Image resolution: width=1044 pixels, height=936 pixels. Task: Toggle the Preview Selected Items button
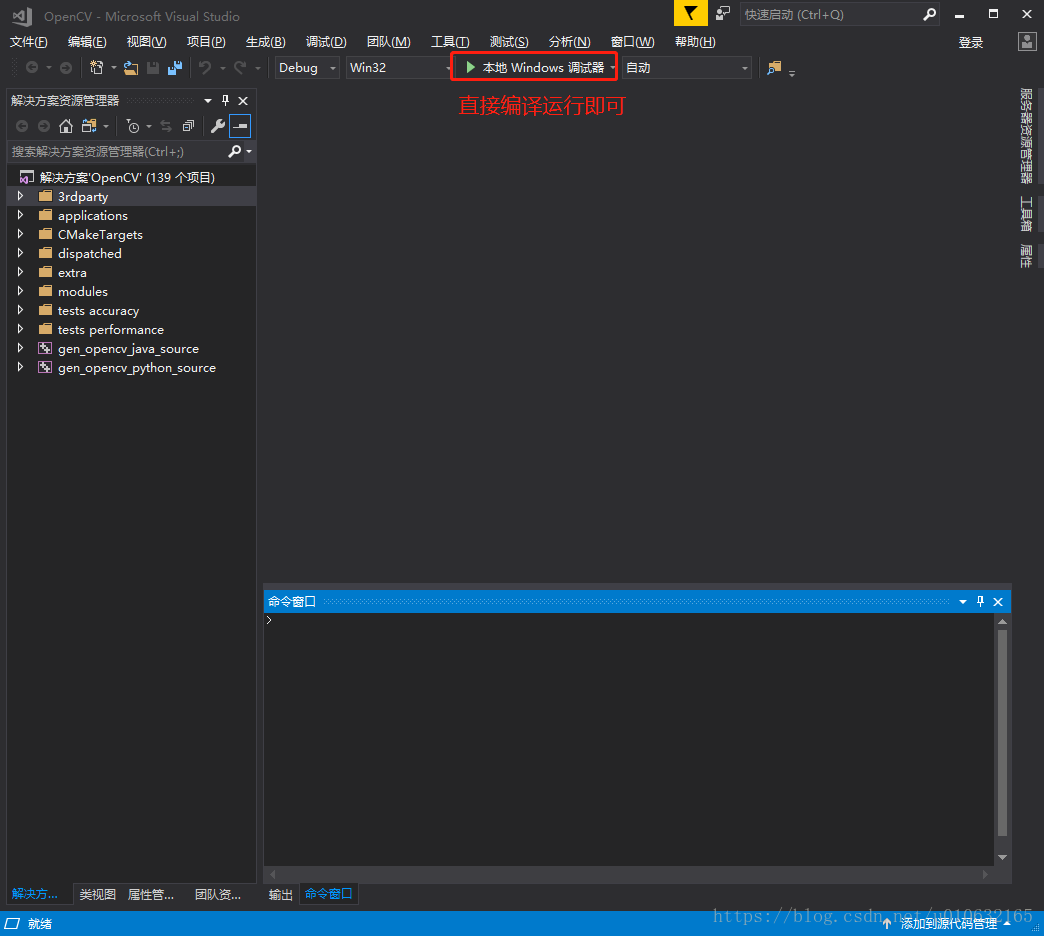click(x=240, y=126)
